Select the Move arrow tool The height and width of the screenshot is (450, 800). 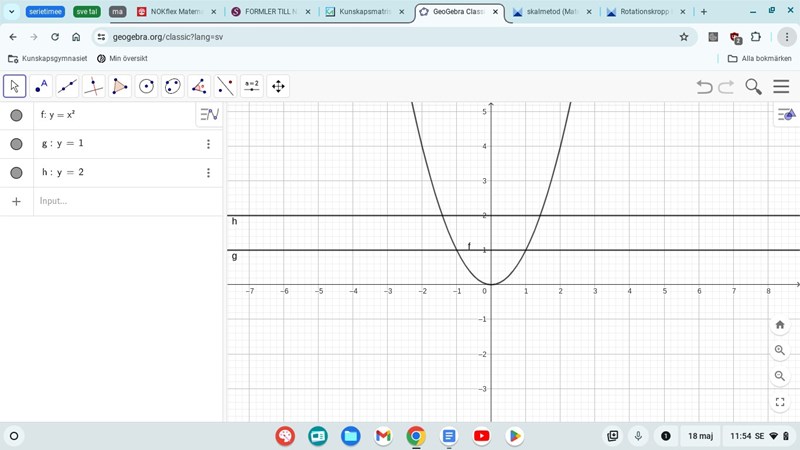(x=14, y=87)
